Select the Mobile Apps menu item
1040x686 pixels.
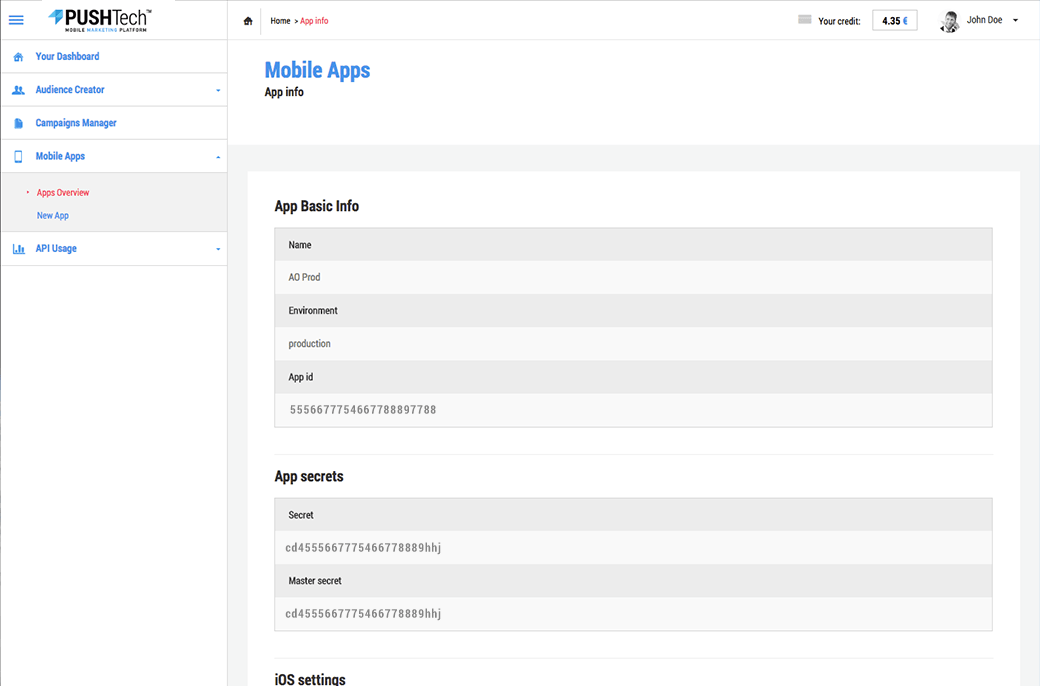pos(60,156)
